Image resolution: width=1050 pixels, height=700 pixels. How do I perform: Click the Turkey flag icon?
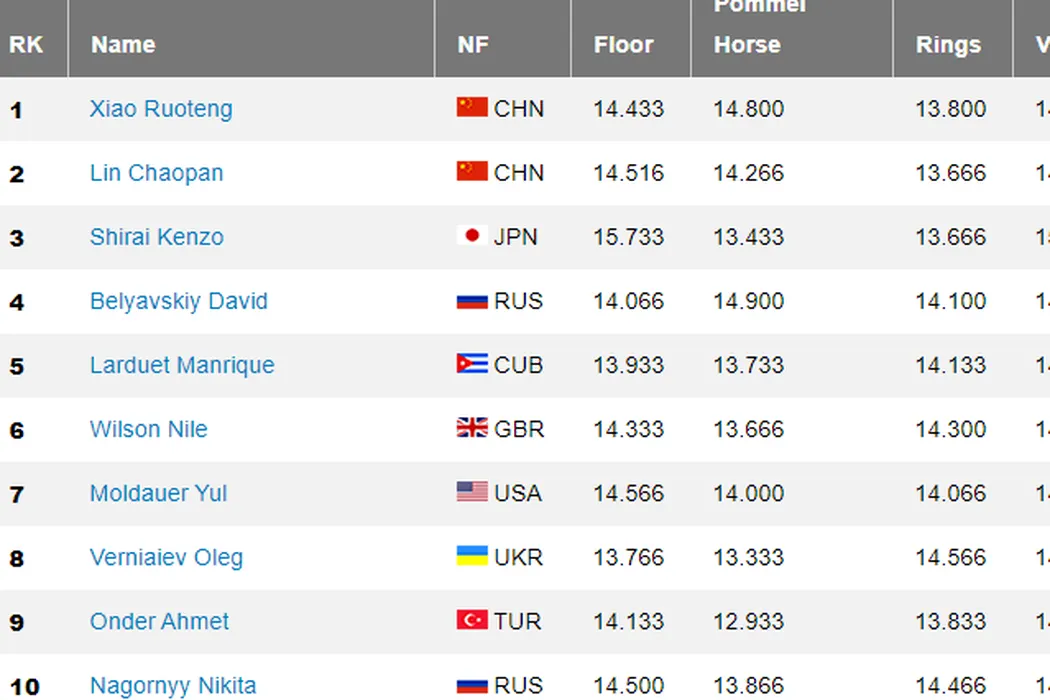pos(472,620)
